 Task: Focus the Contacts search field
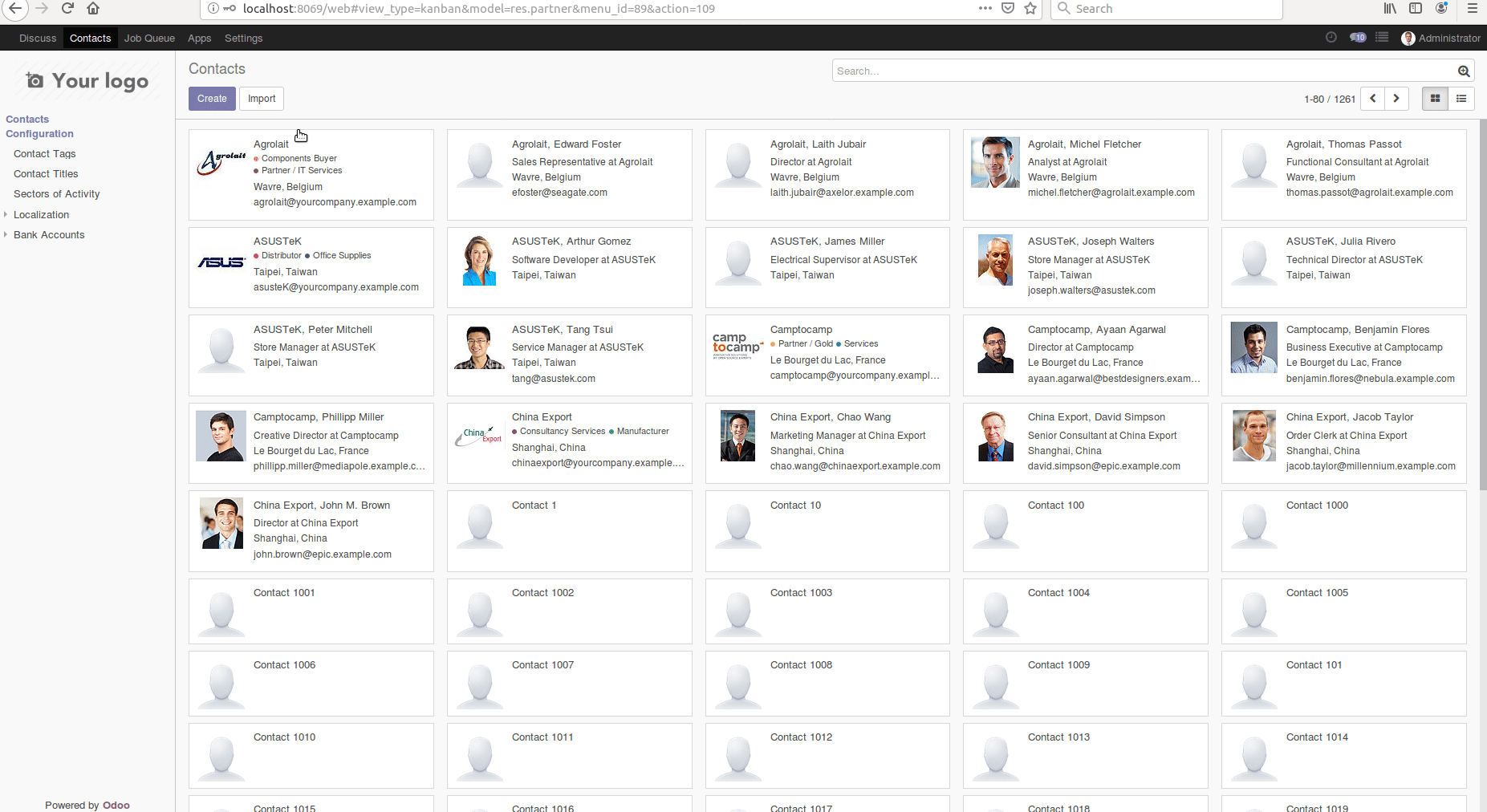[x=1144, y=71]
